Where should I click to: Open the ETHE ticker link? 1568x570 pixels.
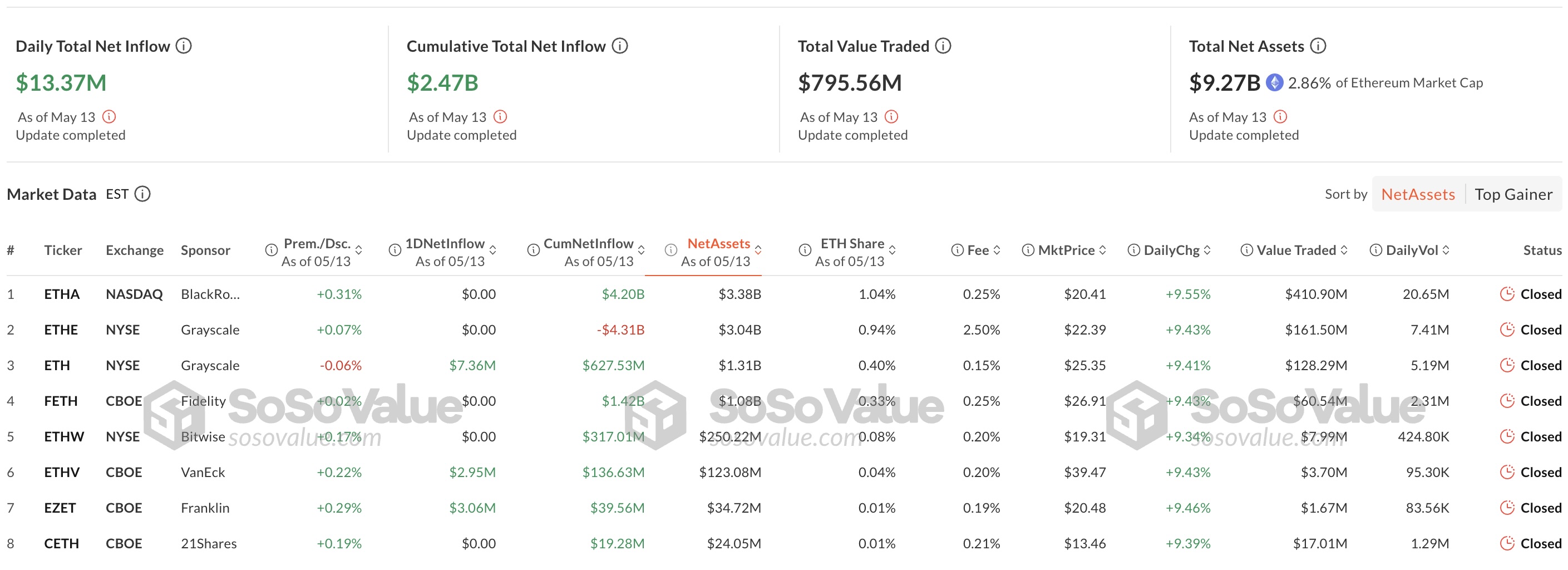[61, 330]
